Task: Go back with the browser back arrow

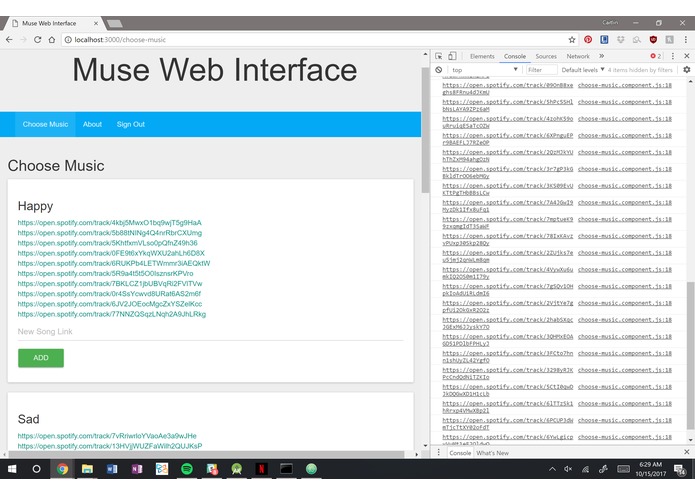Action: point(9,39)
